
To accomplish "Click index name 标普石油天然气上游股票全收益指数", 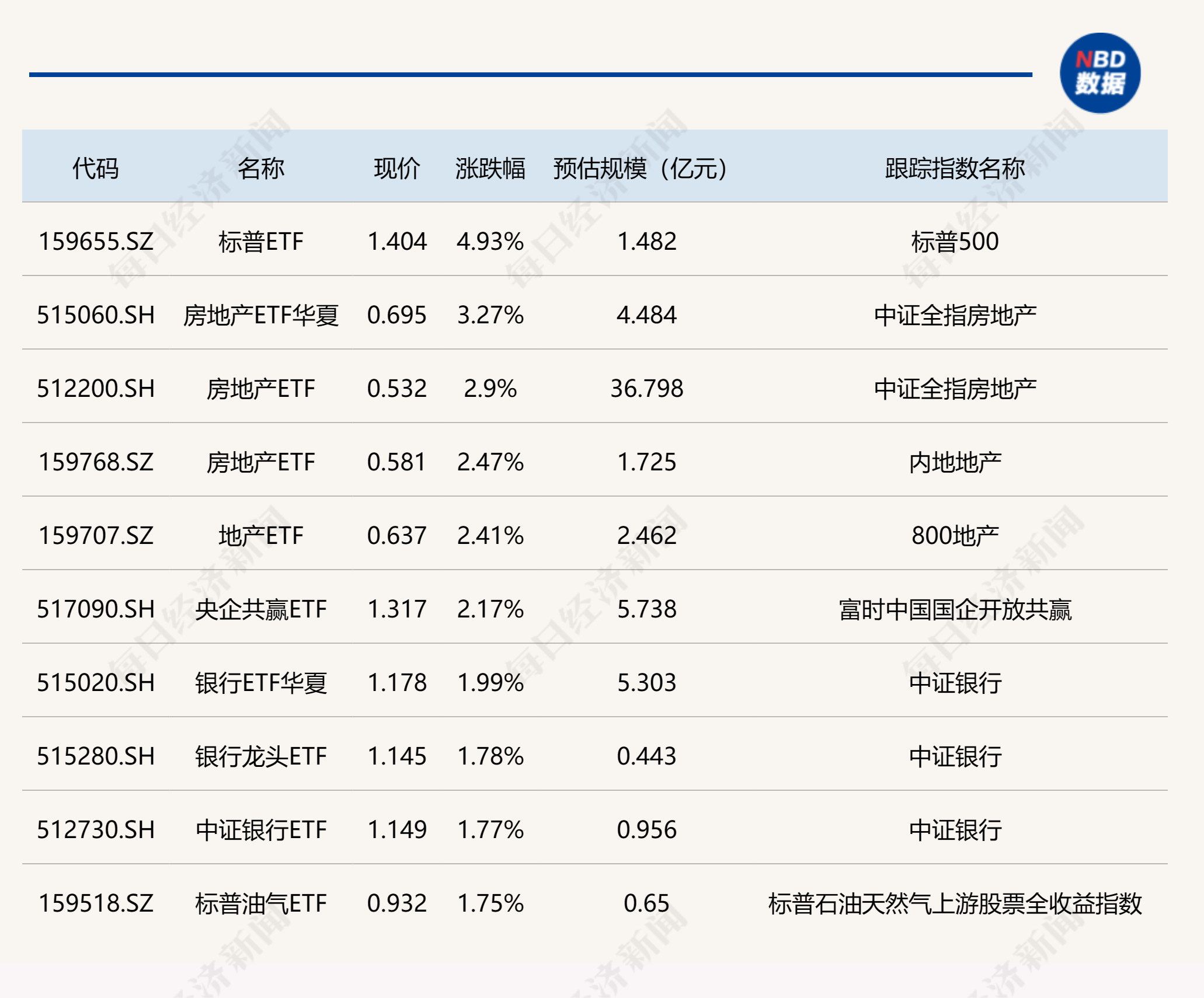I will tap(955, 903).
